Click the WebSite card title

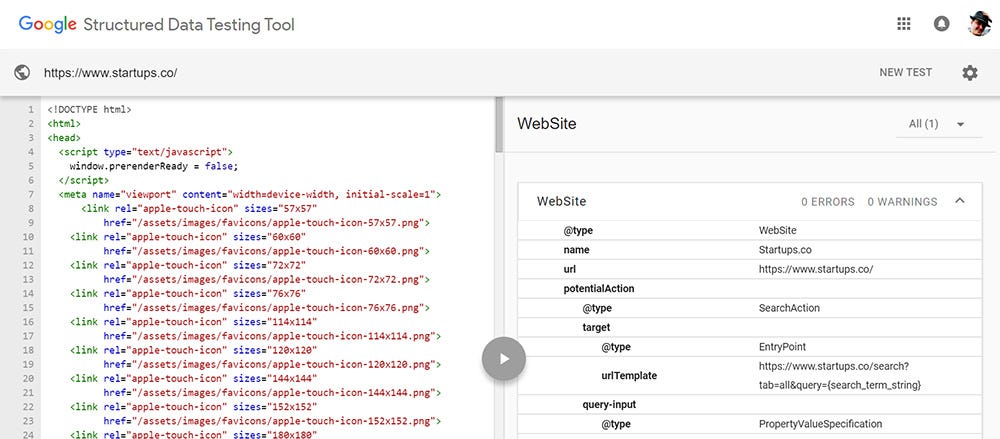[x=561, y=202]
